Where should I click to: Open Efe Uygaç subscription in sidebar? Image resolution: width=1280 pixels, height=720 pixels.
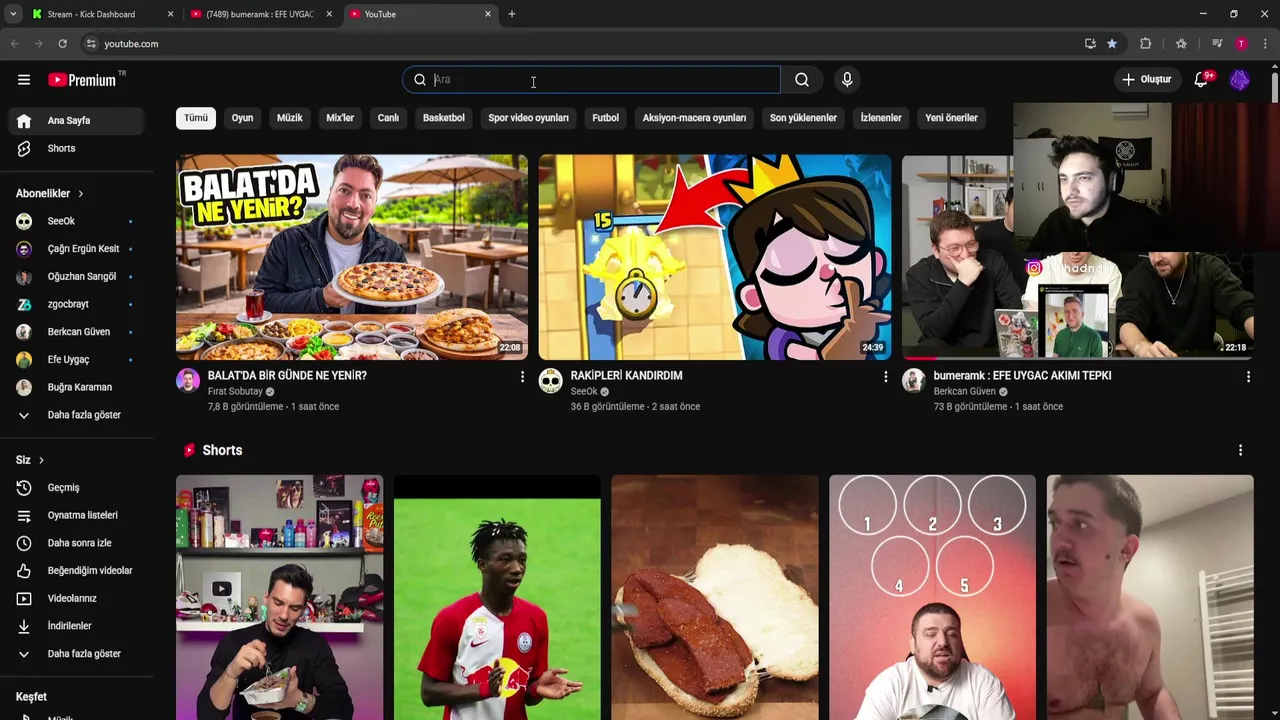point(77,359)
